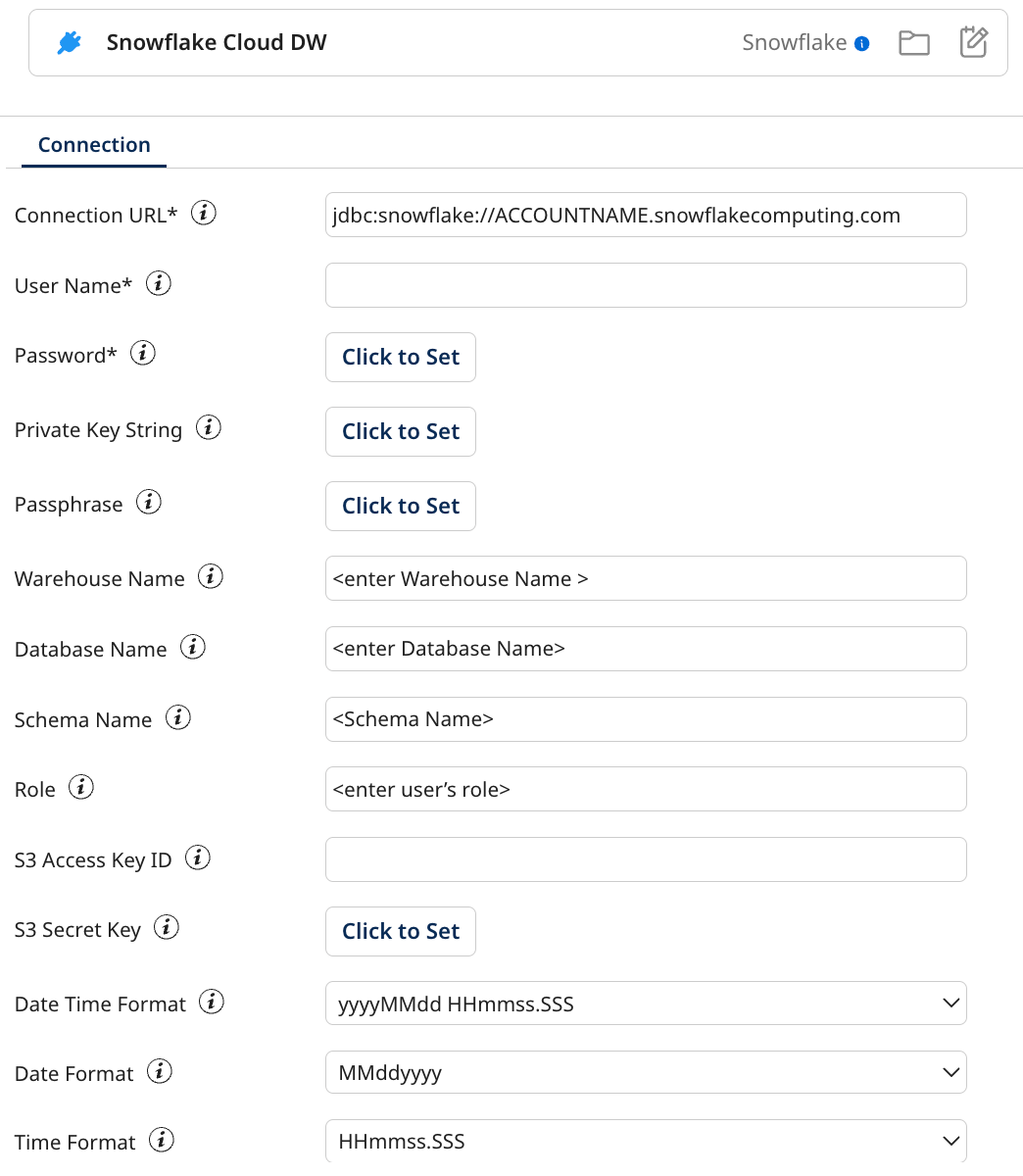
Task: Click Click to Set for Password
Action: point(400,357)
